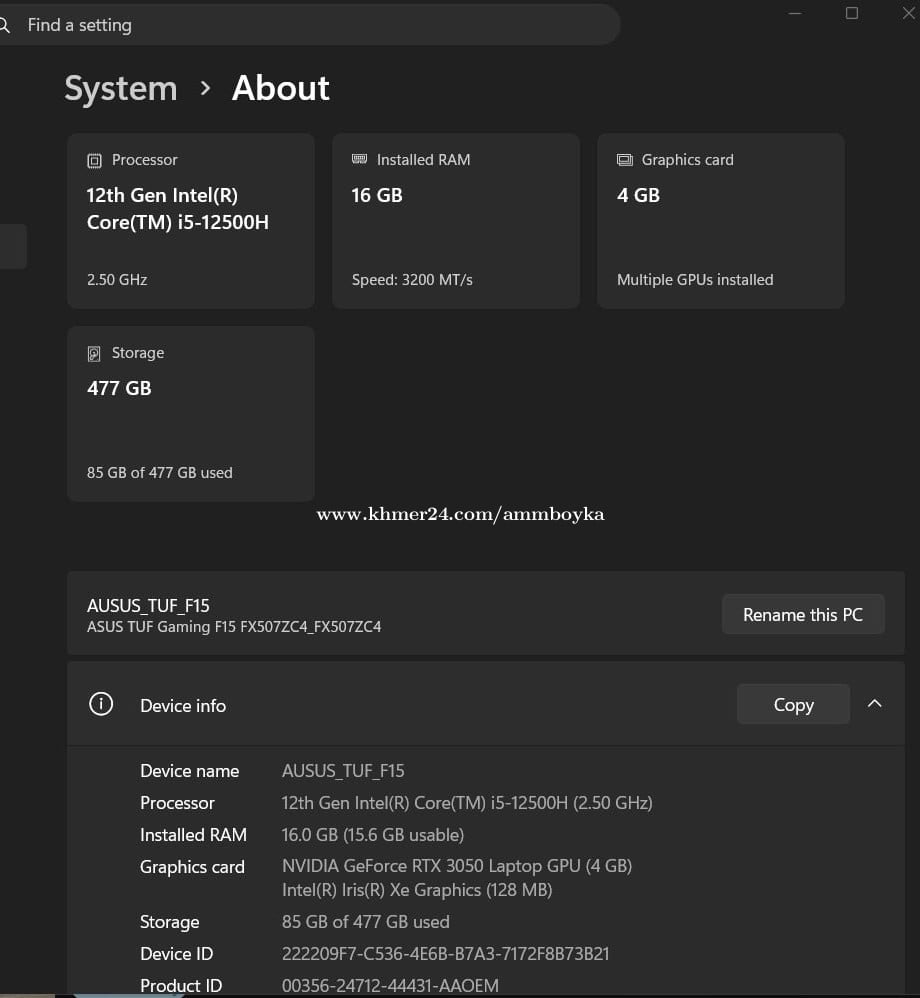Image resolution: width=920 pixels, height=998 pixels.
Task: Click Rename this PC button
Action: coord(803,614)
